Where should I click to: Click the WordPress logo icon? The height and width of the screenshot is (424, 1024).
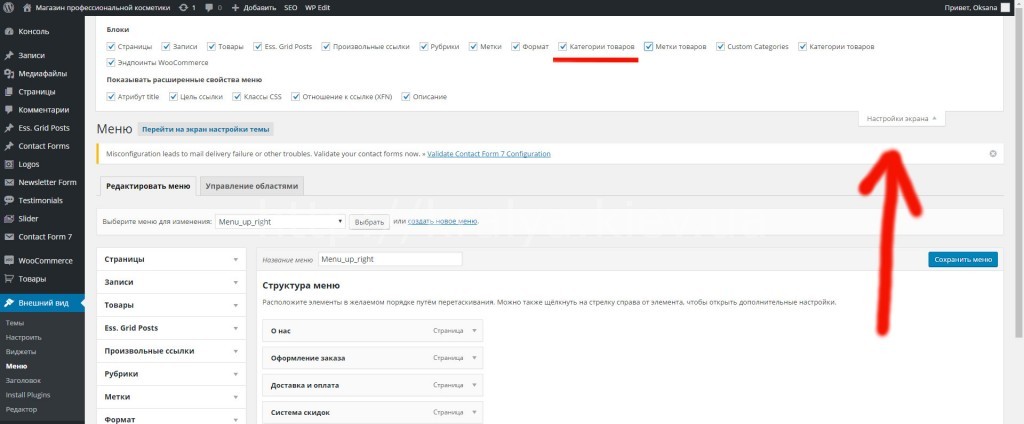pyautogui.click(x=9, y=8)
